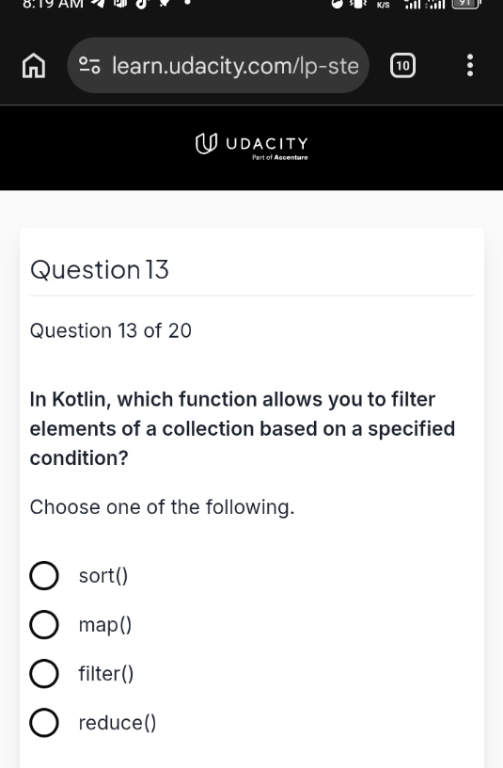Pick the reduce() radio option
503x768 pixels.
pyautogui.click(x=44, y=722)
